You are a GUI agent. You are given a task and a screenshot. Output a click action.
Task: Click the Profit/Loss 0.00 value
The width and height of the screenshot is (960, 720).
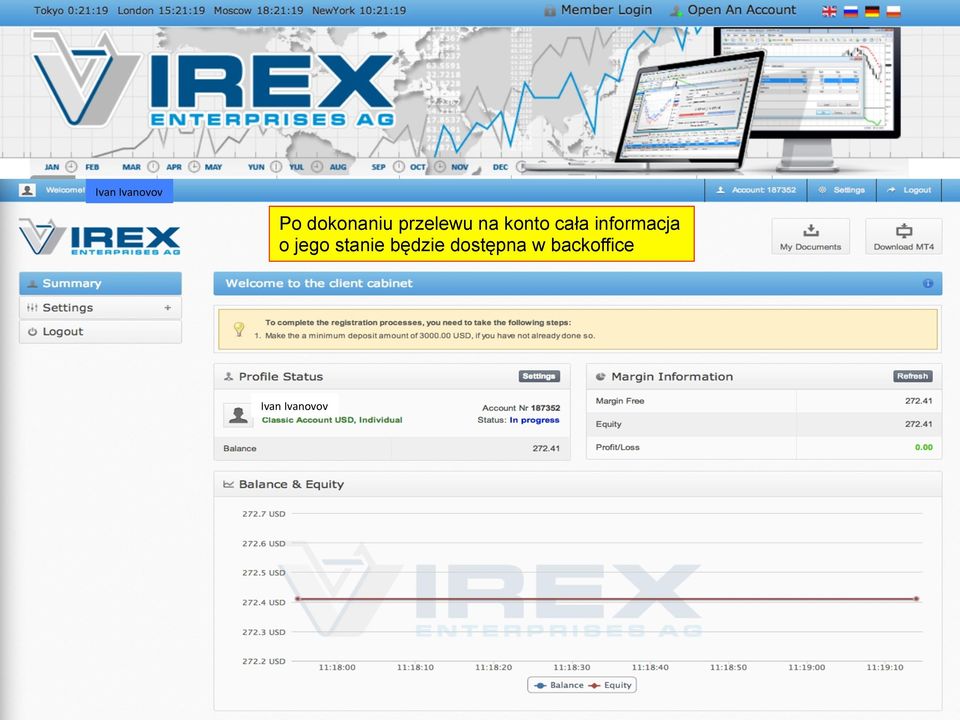[x=924, y=448]
